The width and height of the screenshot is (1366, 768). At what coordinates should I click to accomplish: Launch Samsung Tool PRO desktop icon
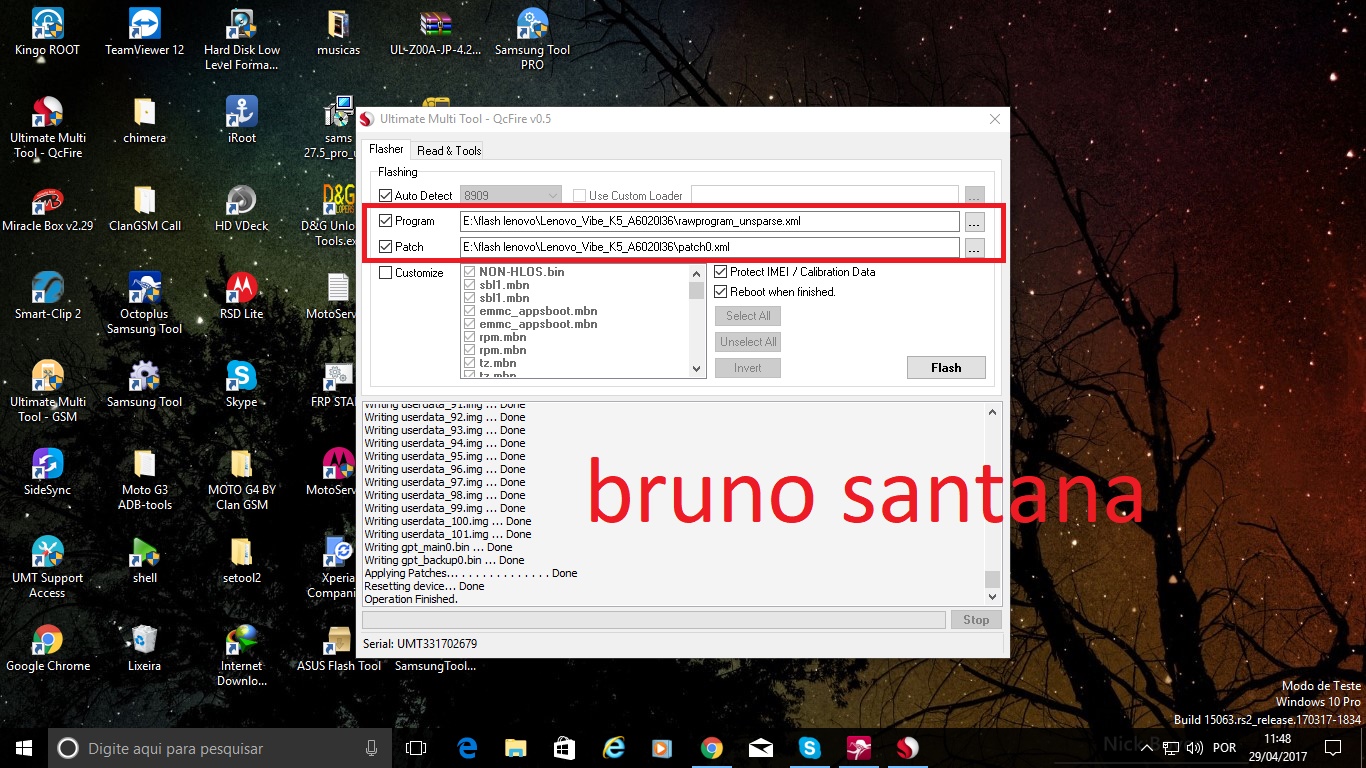[533, 38]
